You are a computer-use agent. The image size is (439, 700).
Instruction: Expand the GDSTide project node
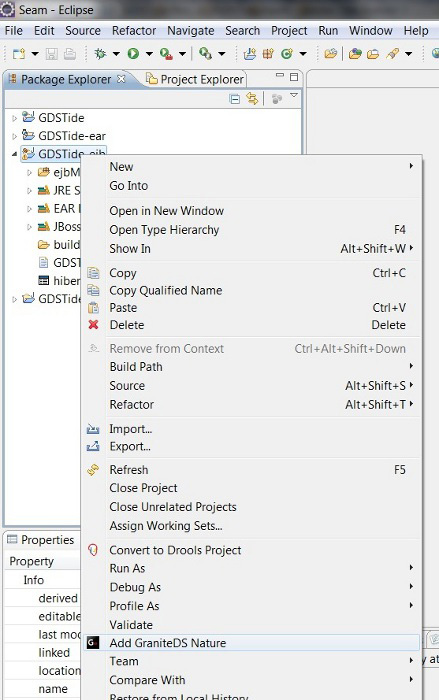(14, 118)
